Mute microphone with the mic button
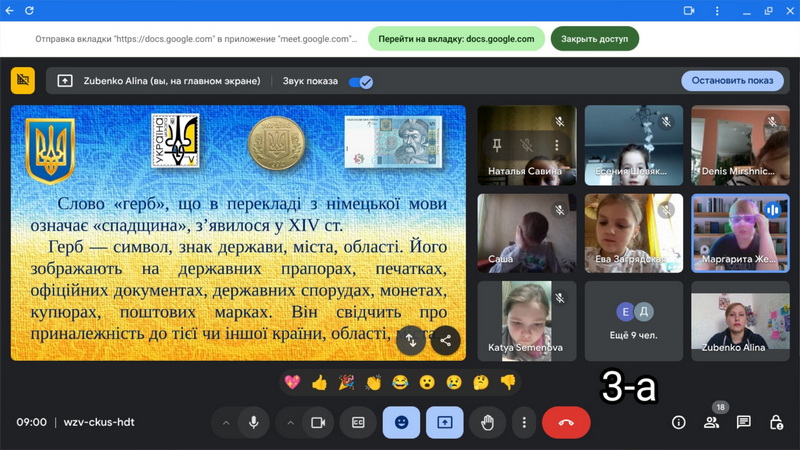The image size is (800, 450). [254, 422]
